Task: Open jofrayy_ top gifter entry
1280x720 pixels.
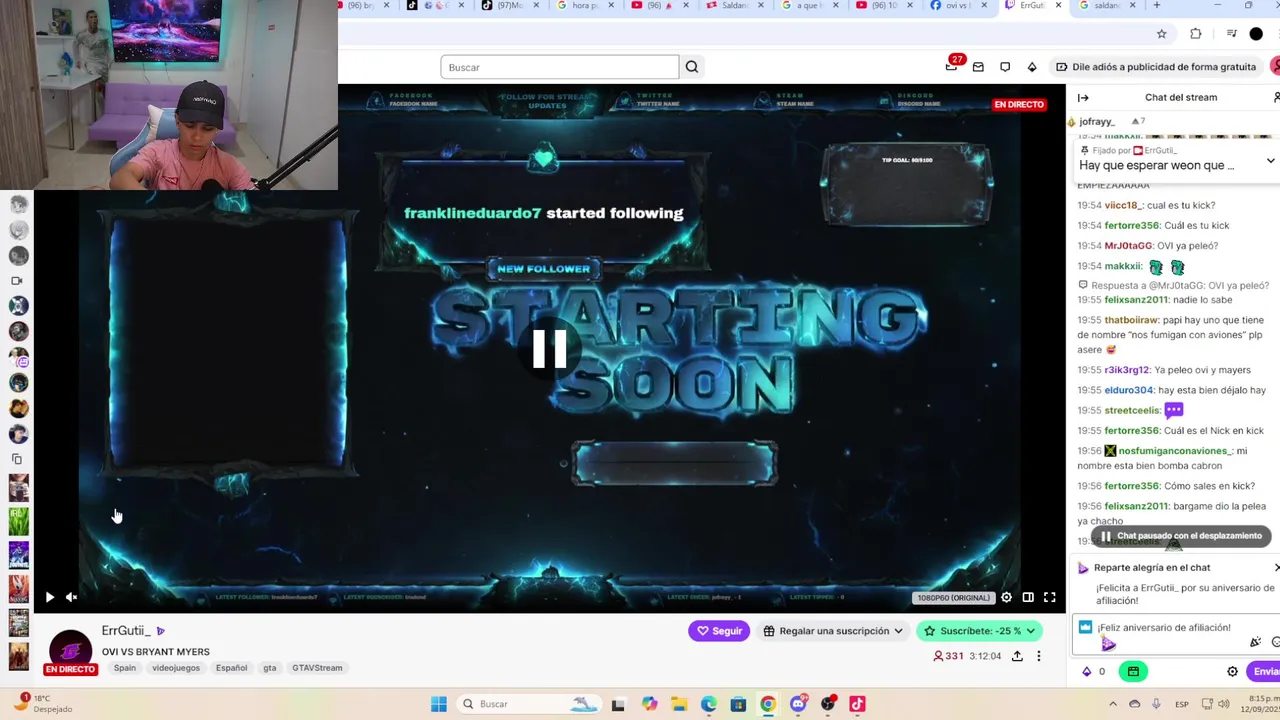Action: [1097, 121]
